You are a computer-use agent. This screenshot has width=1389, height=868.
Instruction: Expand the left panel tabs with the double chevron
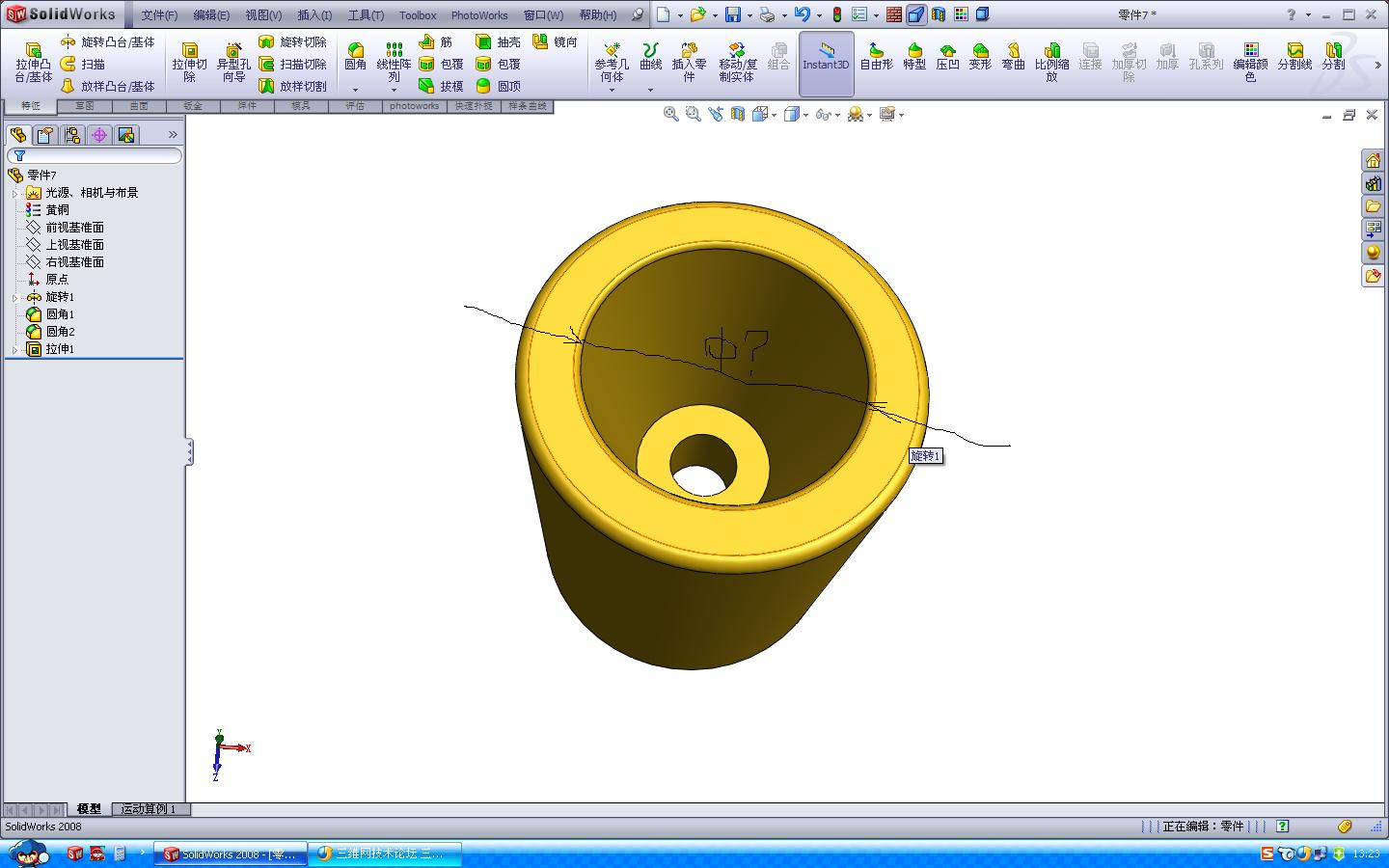pyautogui.click(x=173, y=134)
